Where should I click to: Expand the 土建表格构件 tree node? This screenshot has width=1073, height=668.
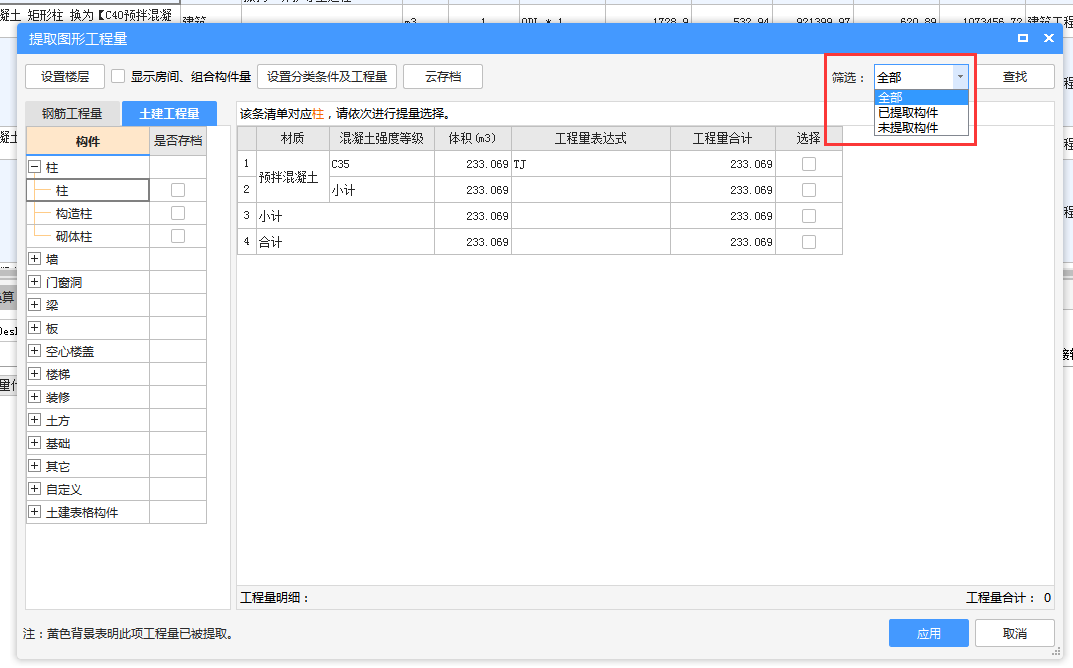click(35, 512)
